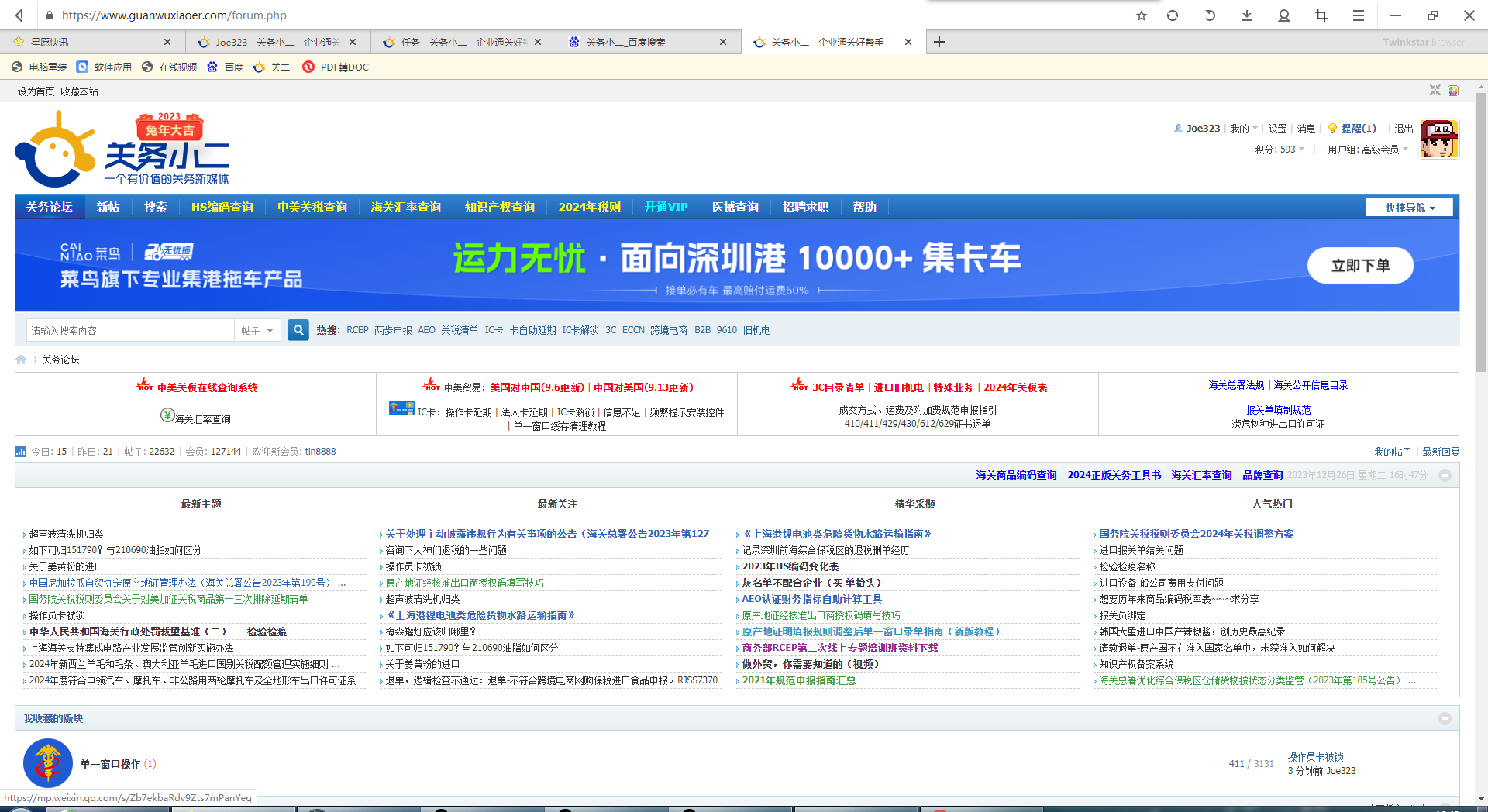This screenshot has height=812, width=1488.
Task: Open the 软件应用 bookmark
Action: (105, 67)
